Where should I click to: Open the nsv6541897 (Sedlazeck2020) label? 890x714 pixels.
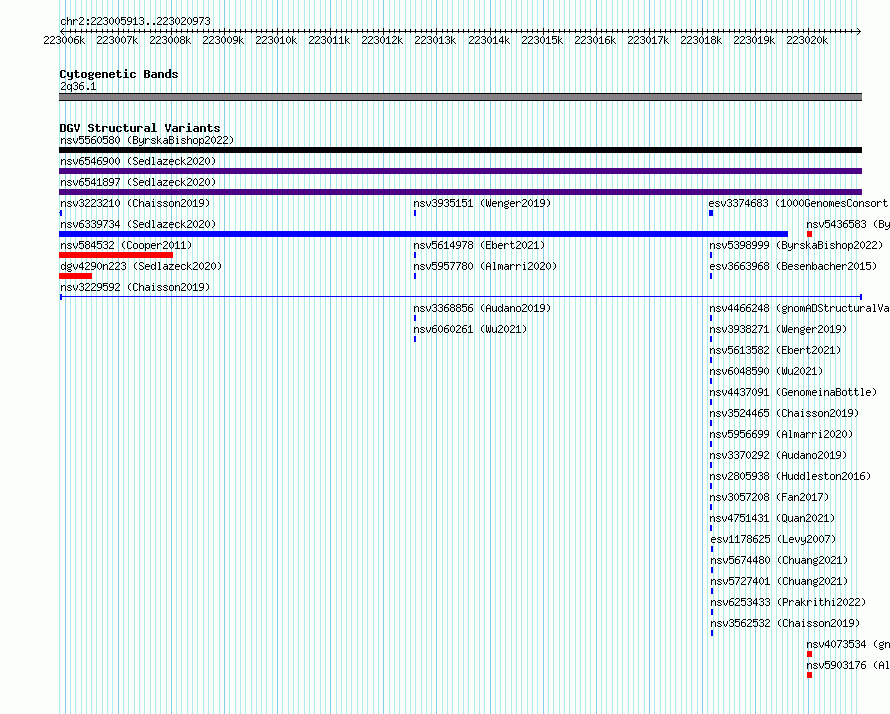pos(138,182)
